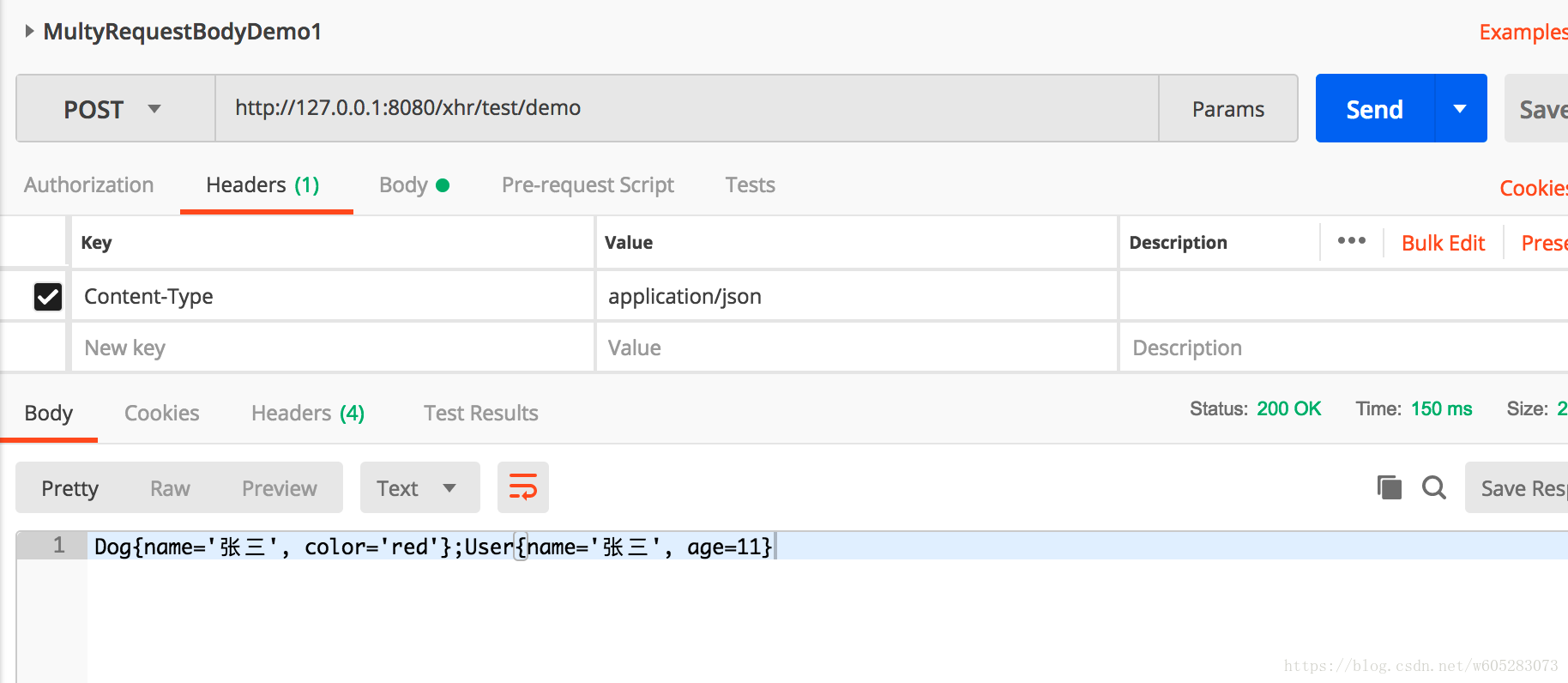Screen dimensions: 1568x683
Task: Click the request URL field
Action: [x=686, y=108]
